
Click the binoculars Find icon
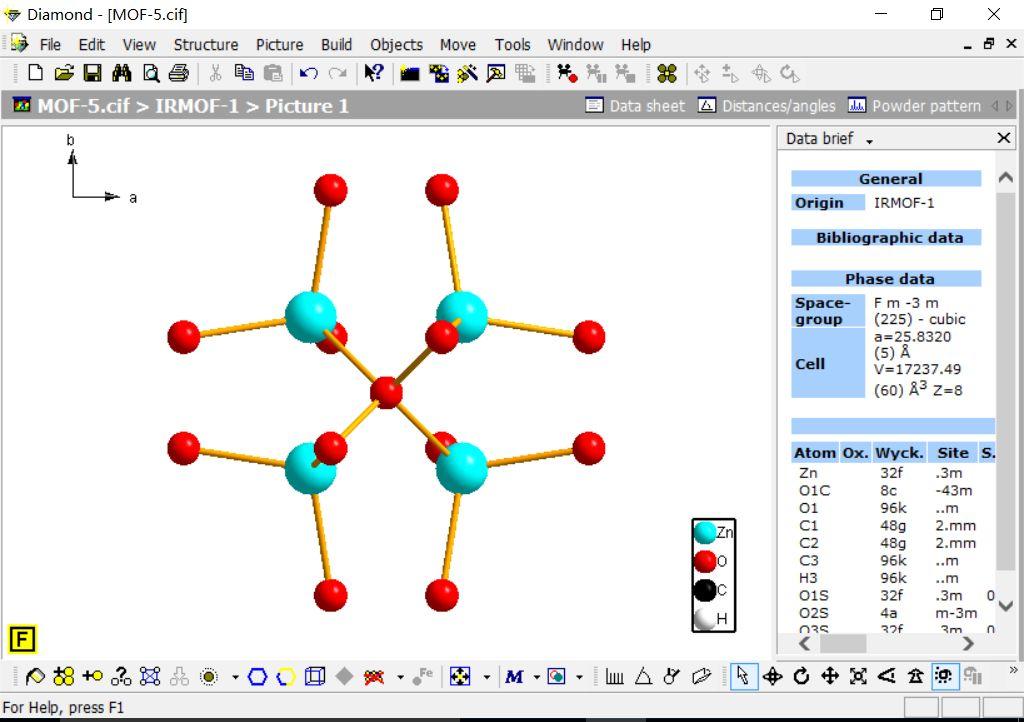122,73
